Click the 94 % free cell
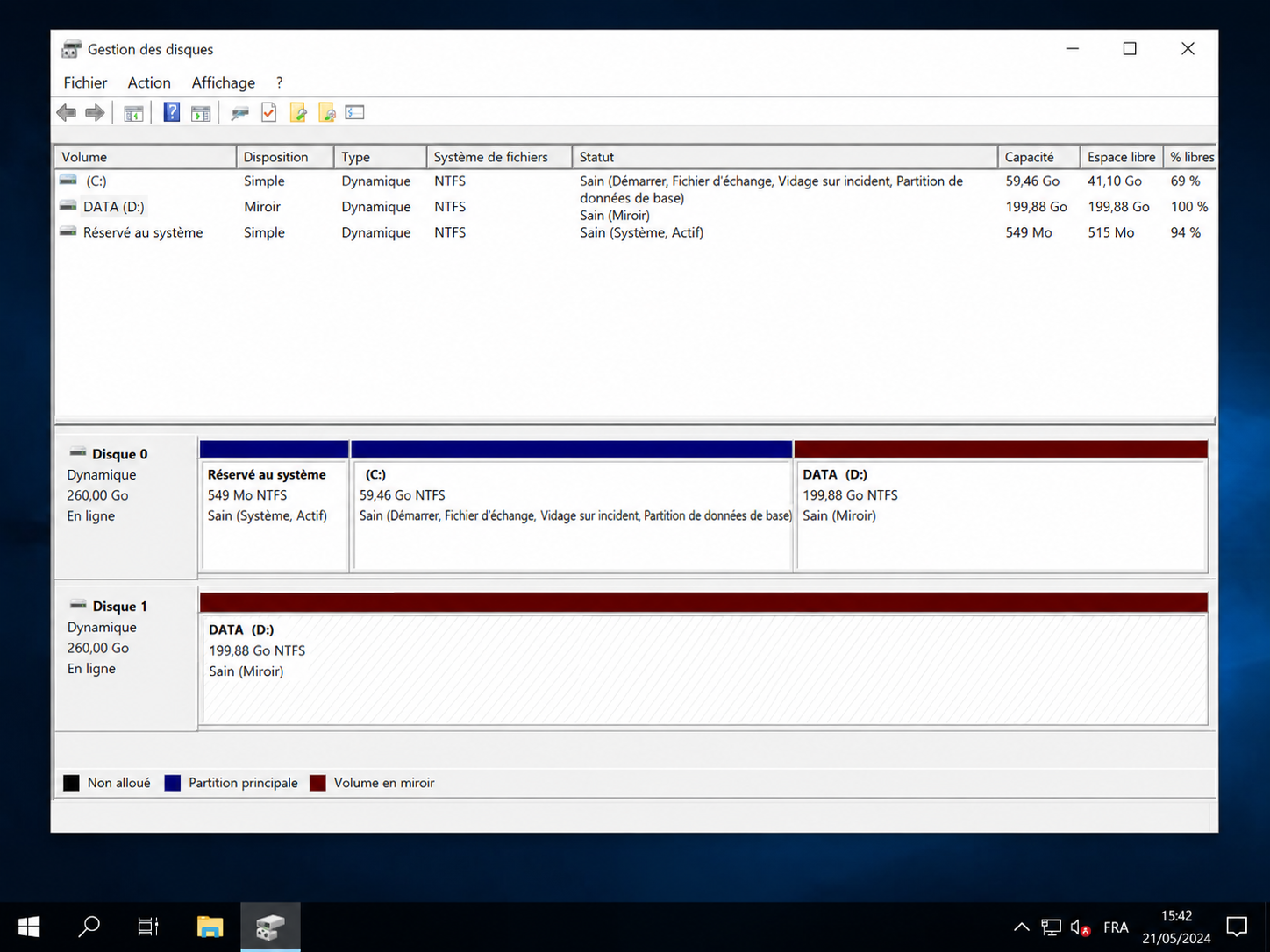Image resolution: width=1270 pixels, height=952 pixels. tap(1185, 232)
